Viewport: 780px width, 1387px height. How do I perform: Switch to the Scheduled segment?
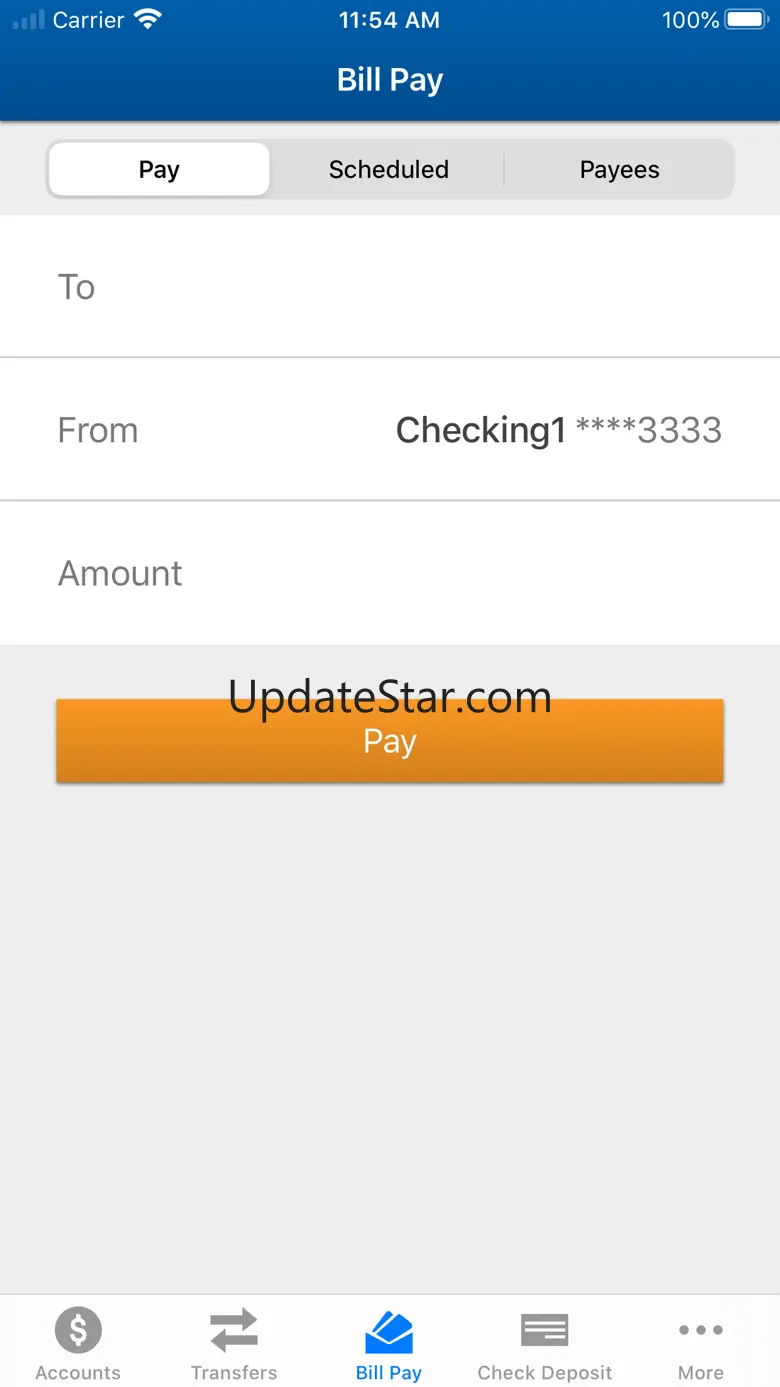click(389, 169)
